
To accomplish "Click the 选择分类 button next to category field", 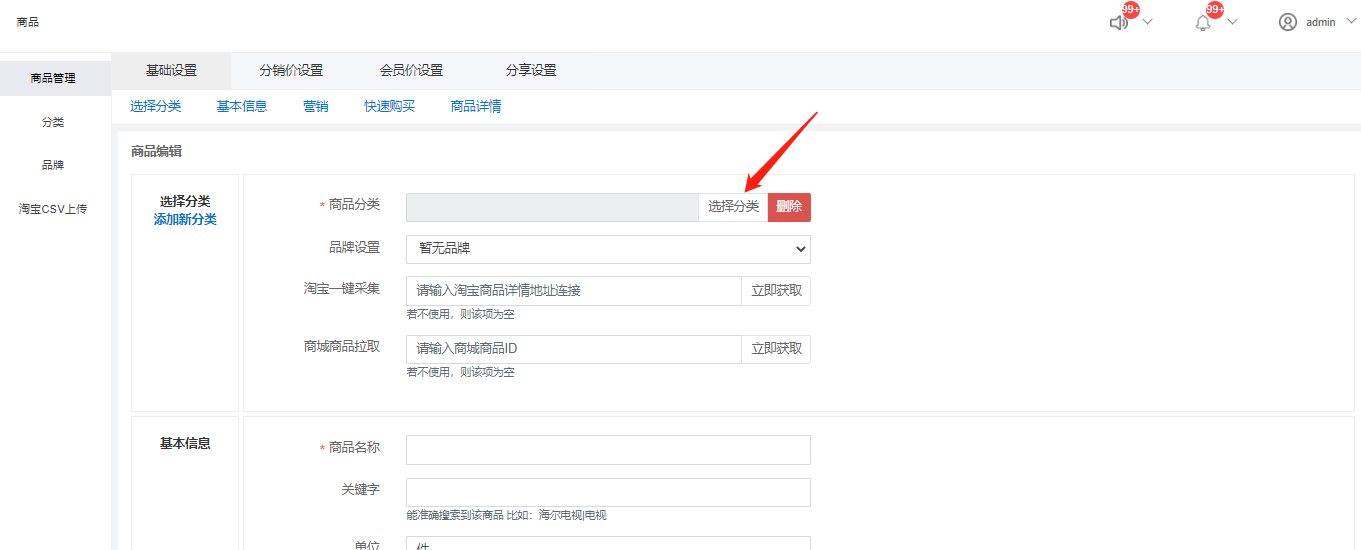I will tap(733, 207).
